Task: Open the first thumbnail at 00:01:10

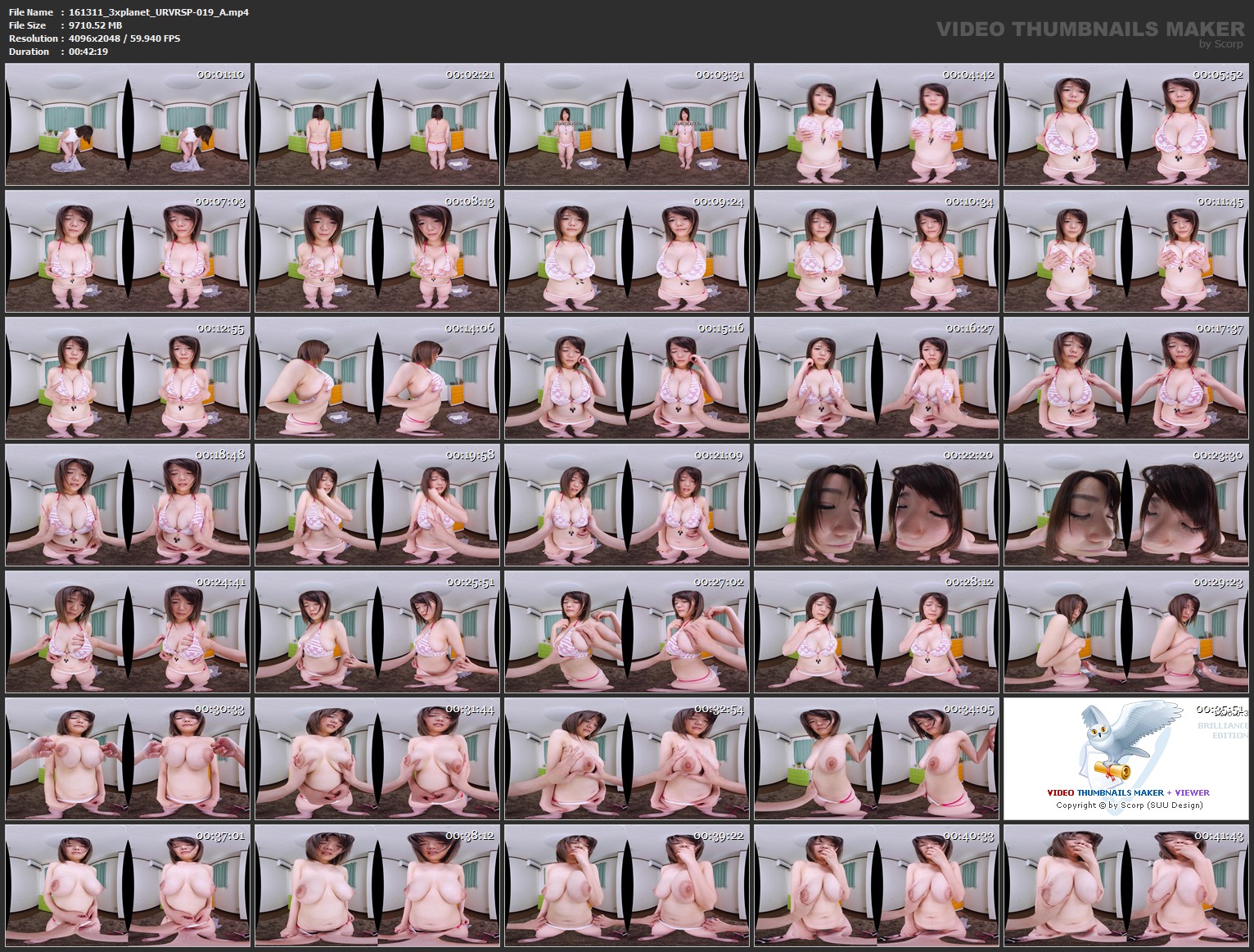Action: [127, 124]
